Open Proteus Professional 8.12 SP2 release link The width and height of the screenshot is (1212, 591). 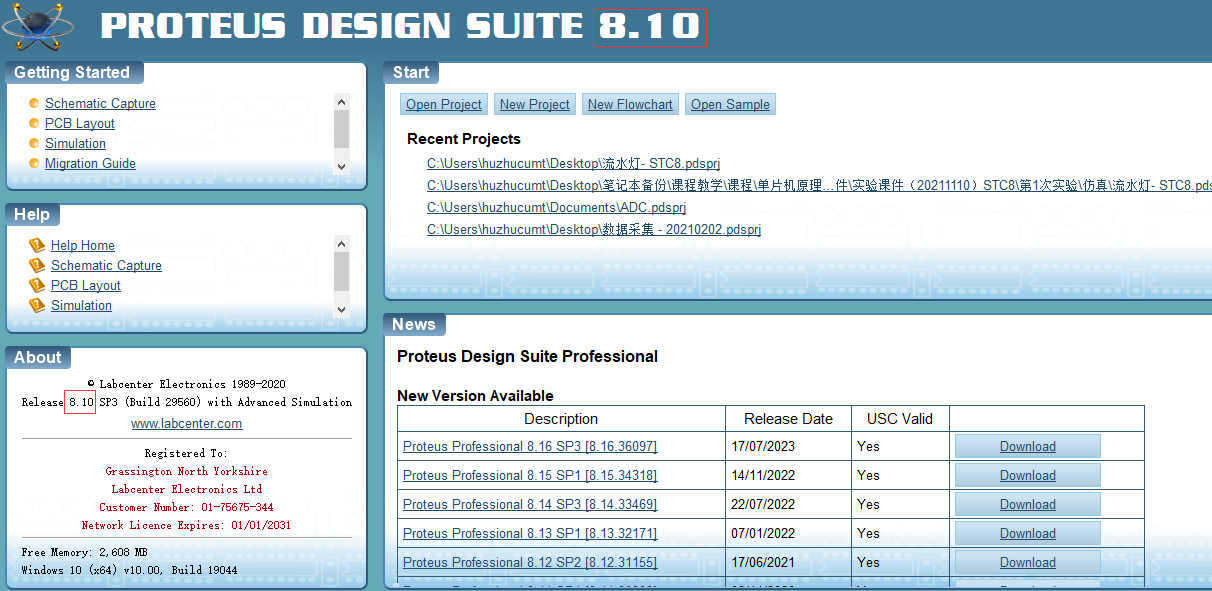(530, 562)
